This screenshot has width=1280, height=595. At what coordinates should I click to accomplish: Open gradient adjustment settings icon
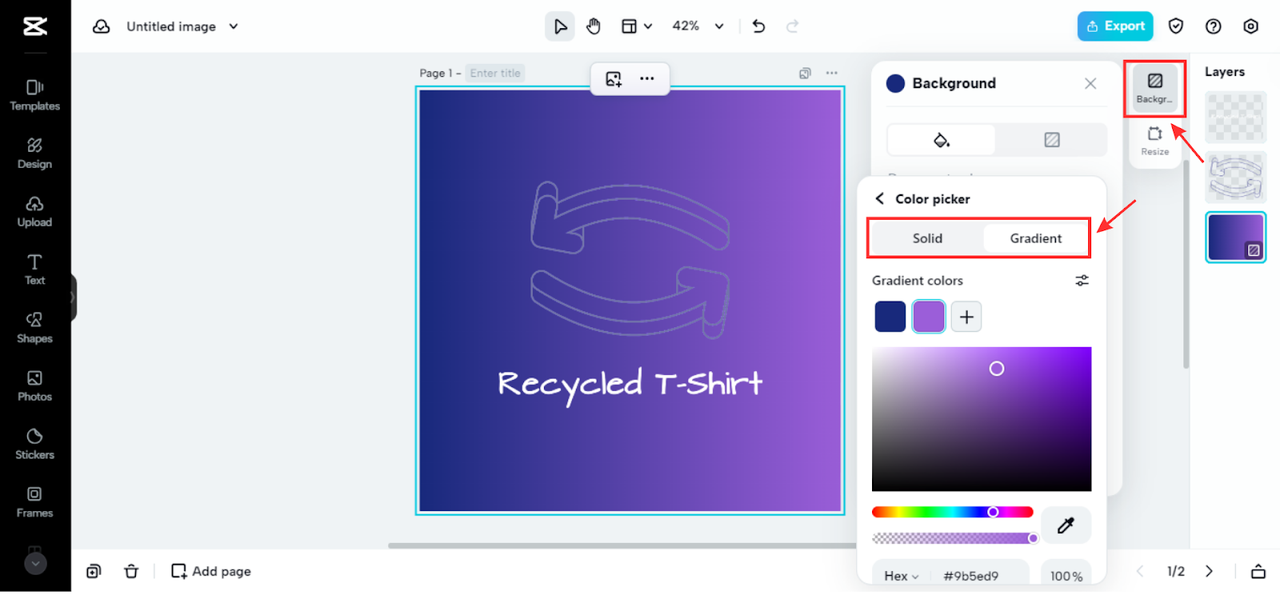(x=1082, y=281)
